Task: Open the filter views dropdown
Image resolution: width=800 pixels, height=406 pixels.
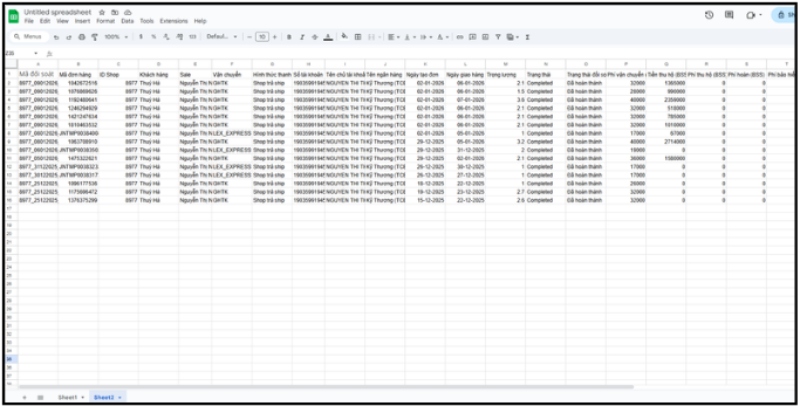Action: click(x=512, y=37)
